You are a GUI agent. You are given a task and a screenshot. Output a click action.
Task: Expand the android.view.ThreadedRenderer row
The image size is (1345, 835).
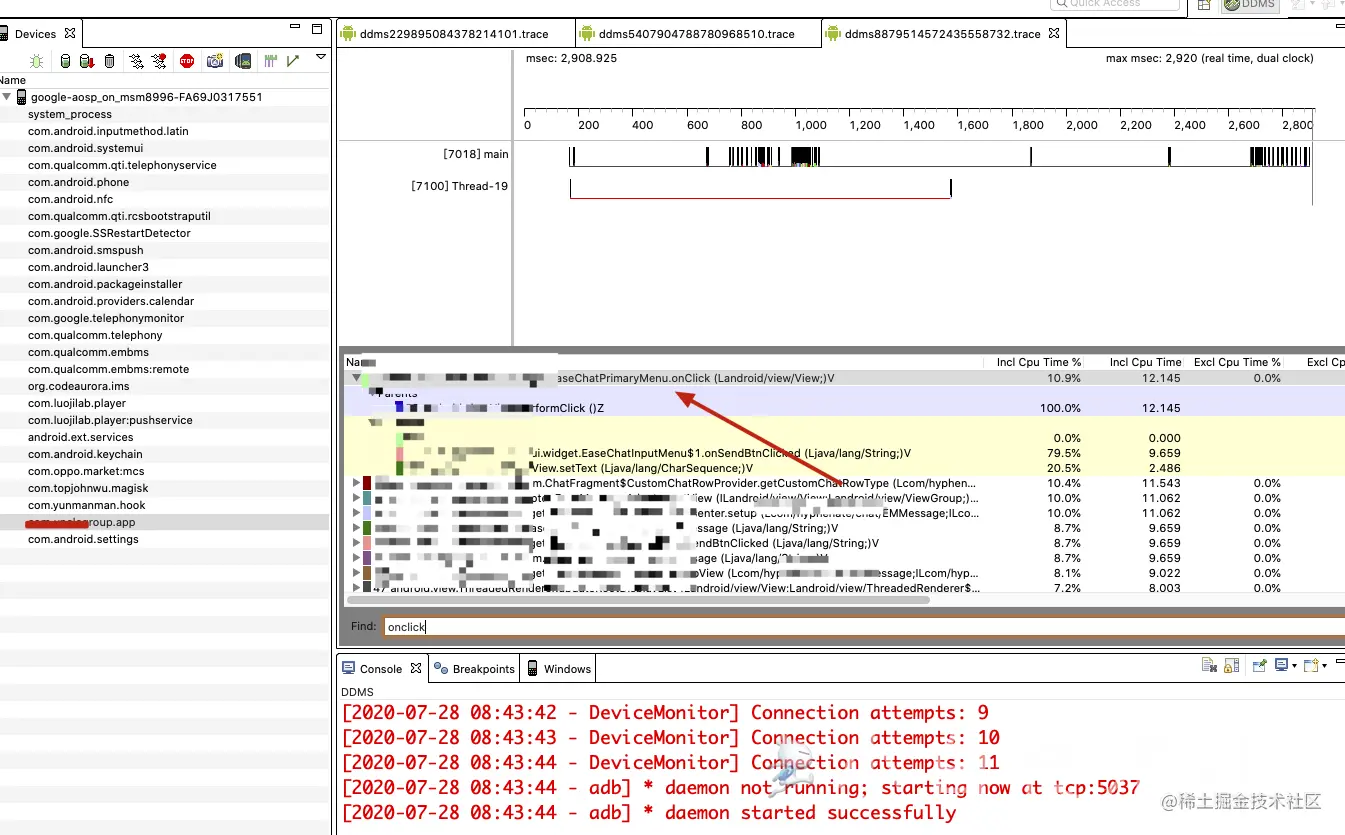tap(356, 588)
